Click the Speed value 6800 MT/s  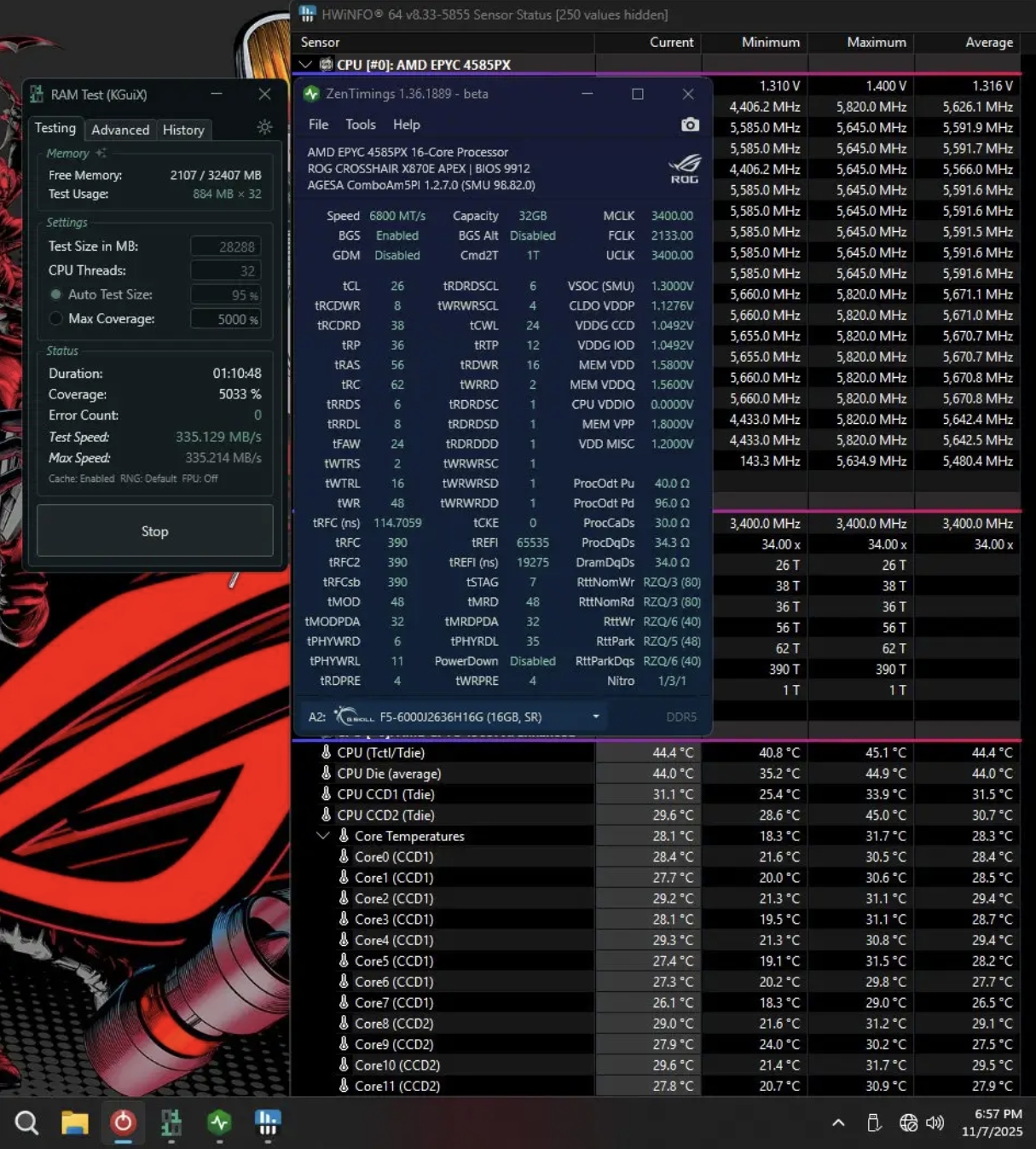pyautogui.click(x=397, y=216)
